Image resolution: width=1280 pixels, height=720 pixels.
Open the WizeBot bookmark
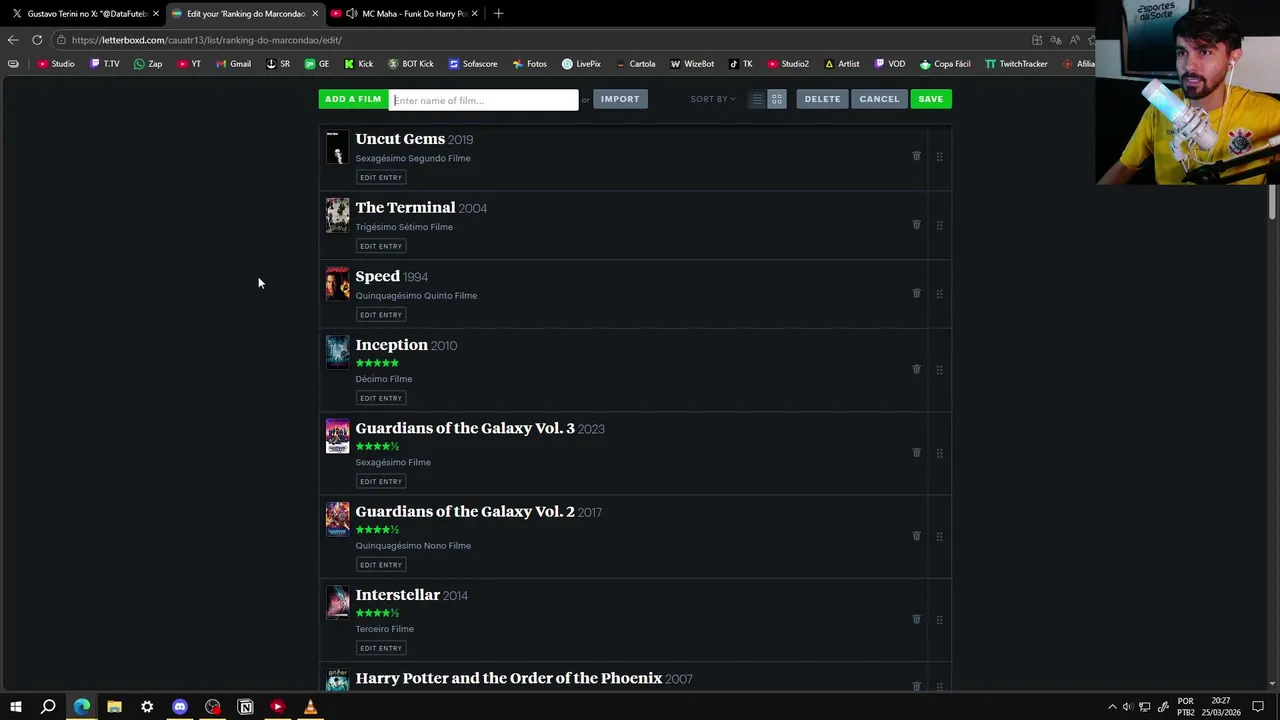point(692,64)
